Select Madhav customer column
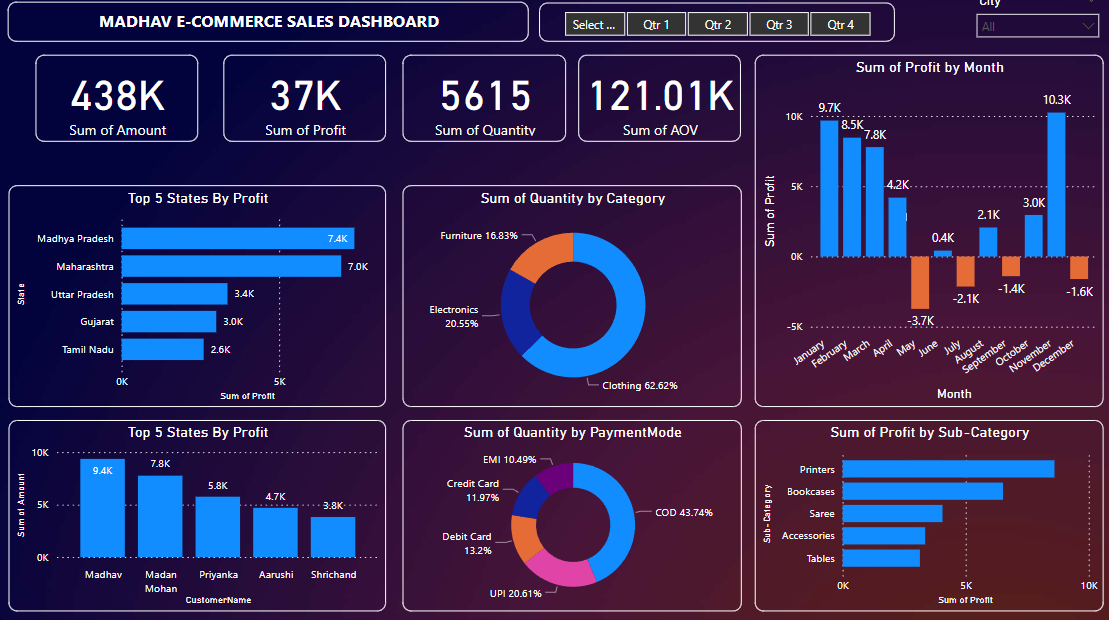The height and width of the screenshot is (620, 1109). pyautogui.click(x=102, y=508)
